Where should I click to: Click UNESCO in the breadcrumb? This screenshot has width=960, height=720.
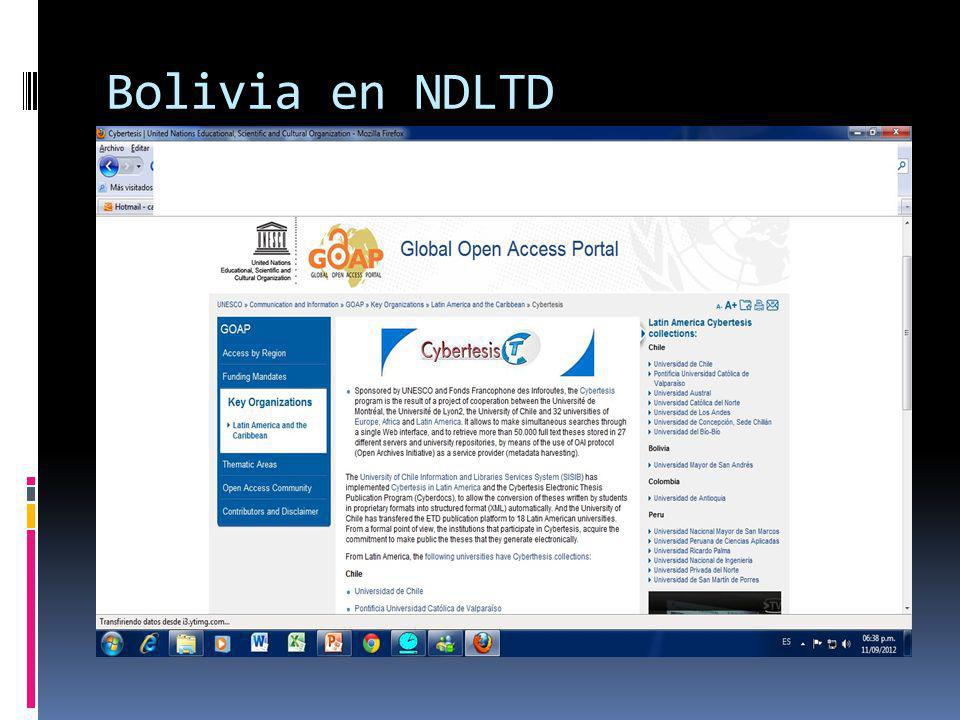[x=230, y=304]
